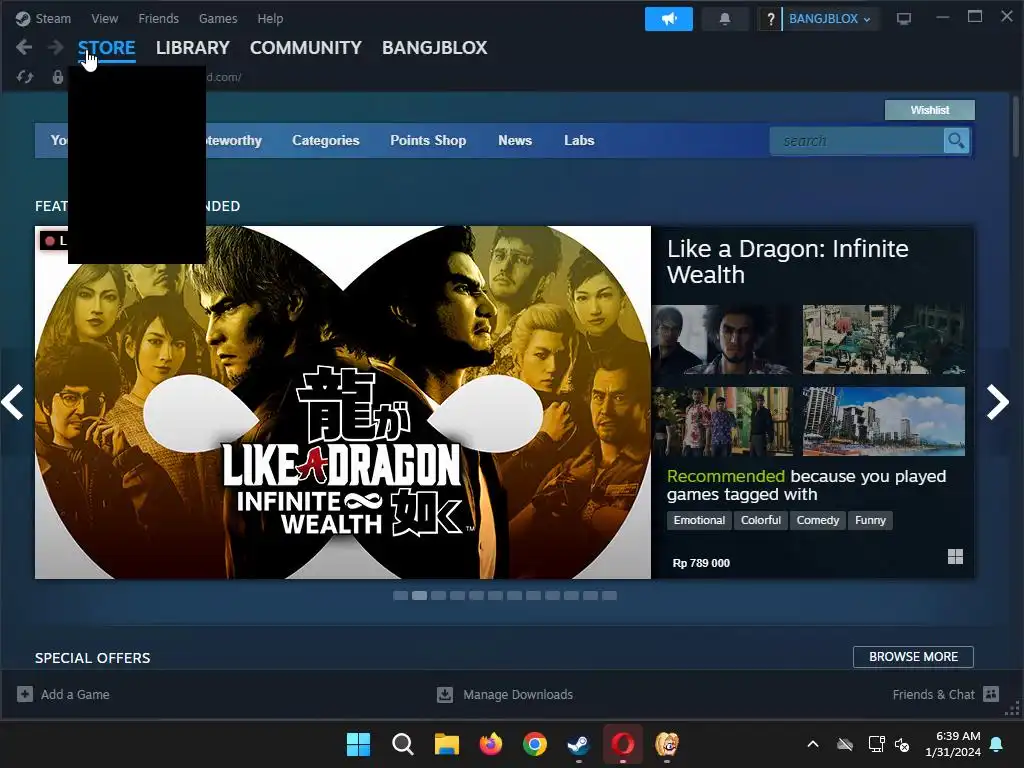Launch Google Chrome from the taskbar
The image size is (1024, 768).
535,744
